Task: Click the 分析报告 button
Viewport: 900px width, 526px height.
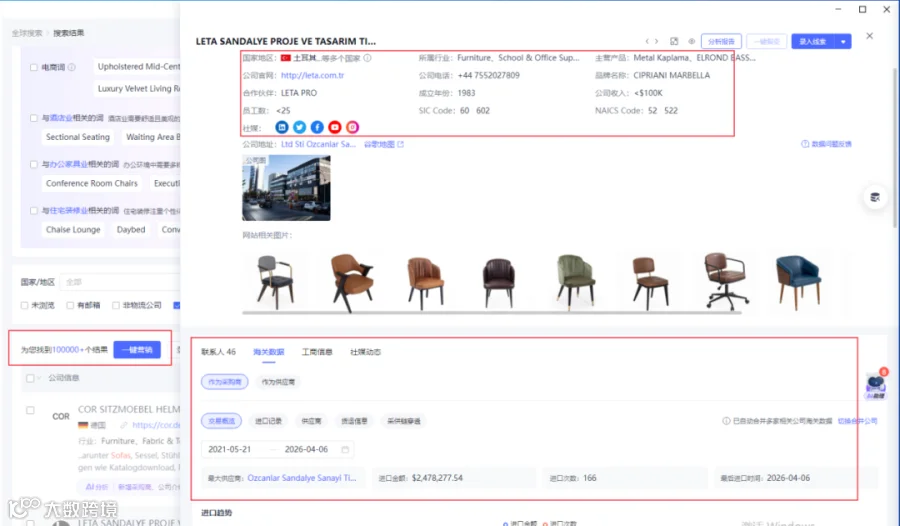Action: [721, 41]
